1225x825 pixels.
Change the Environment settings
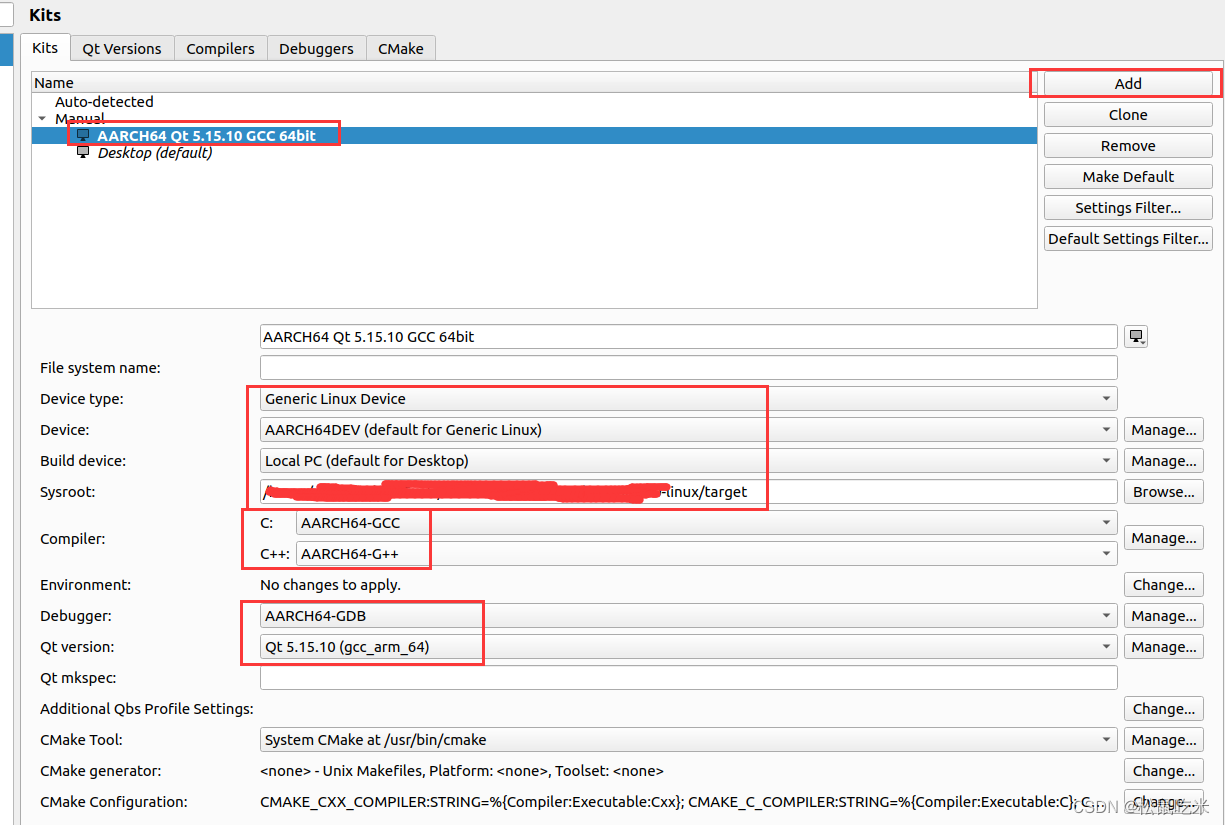[1163, 584]
